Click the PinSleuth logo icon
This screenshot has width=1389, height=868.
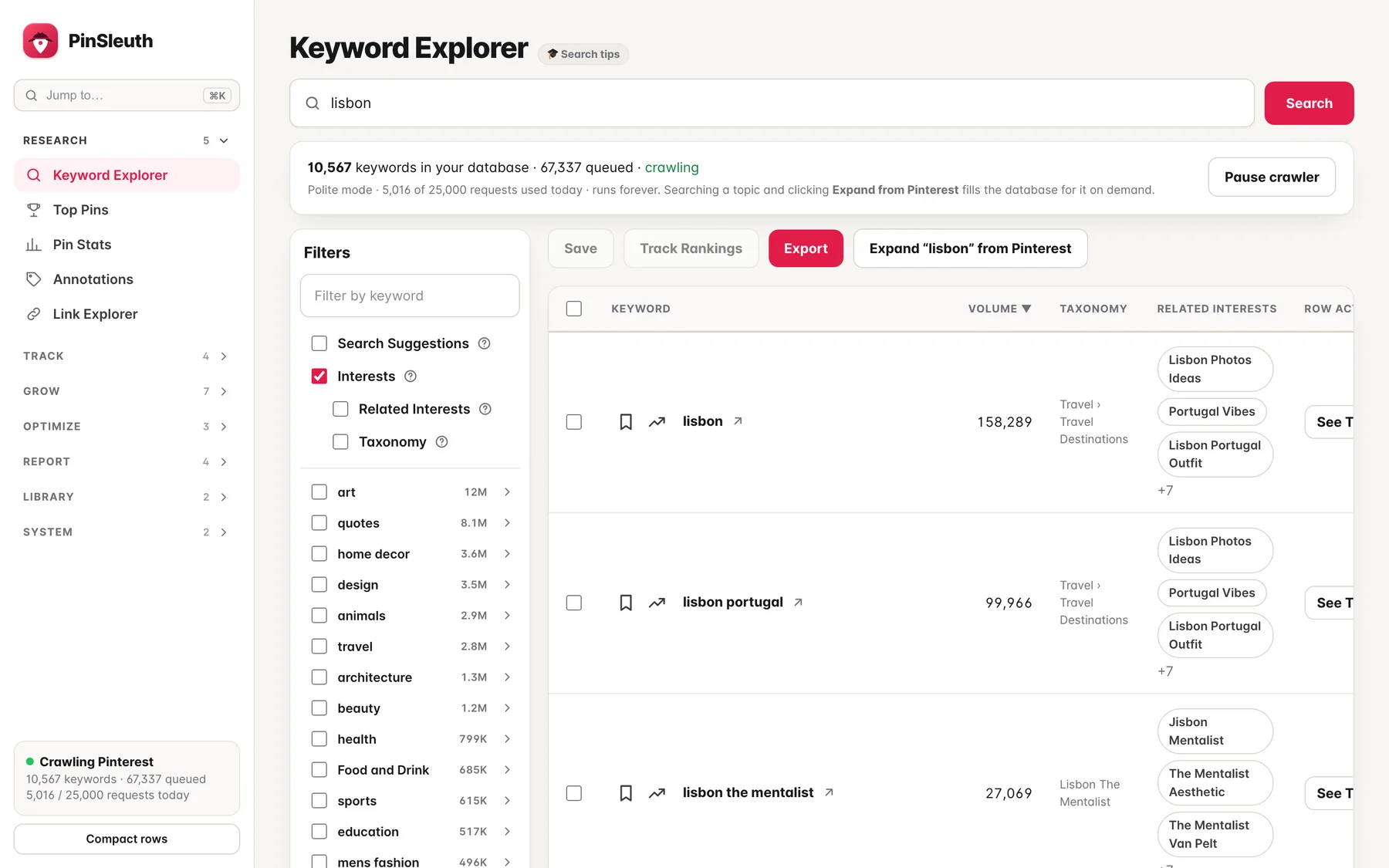[40, 41]
